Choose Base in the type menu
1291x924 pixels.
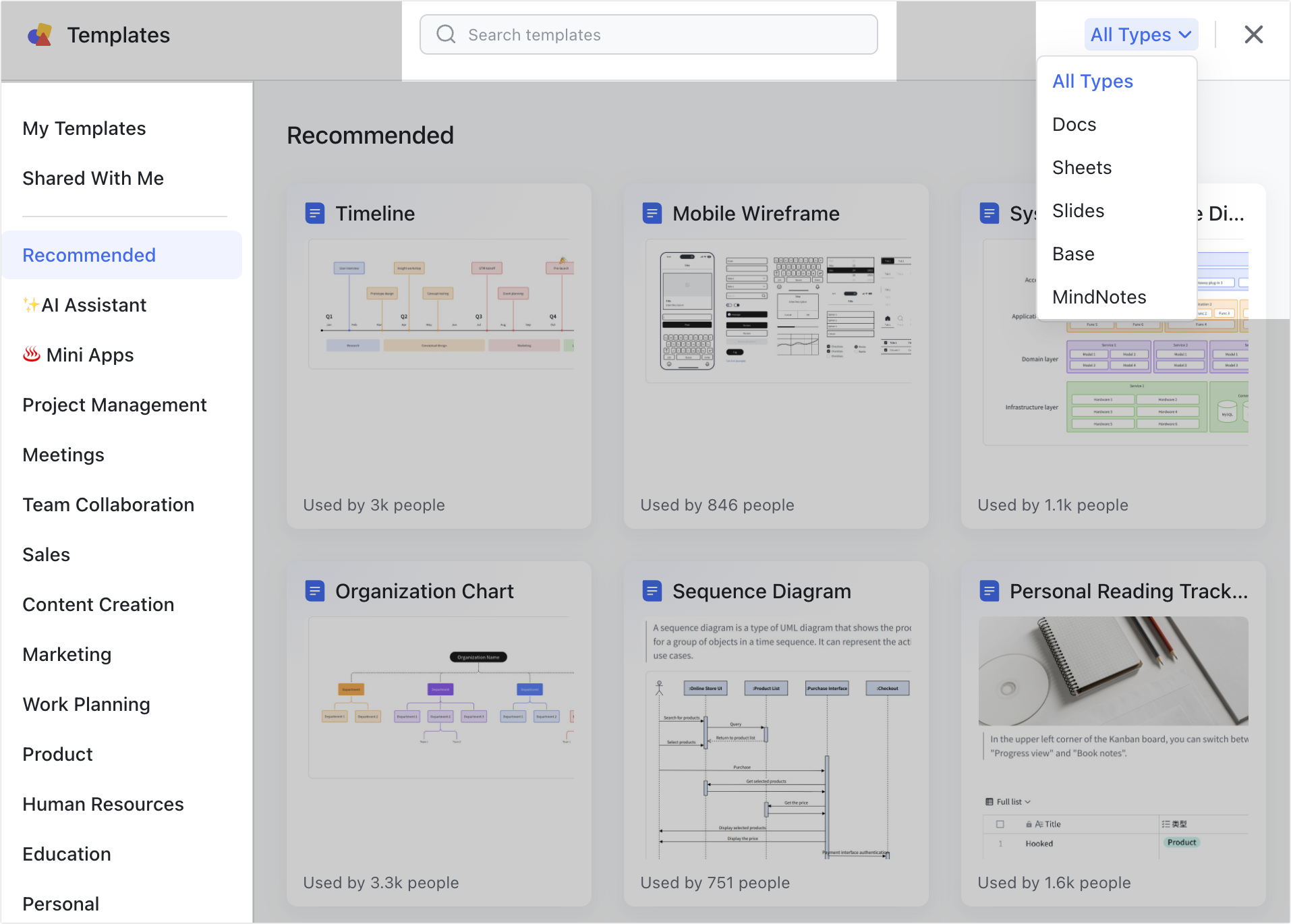[x=1073, y=254]
